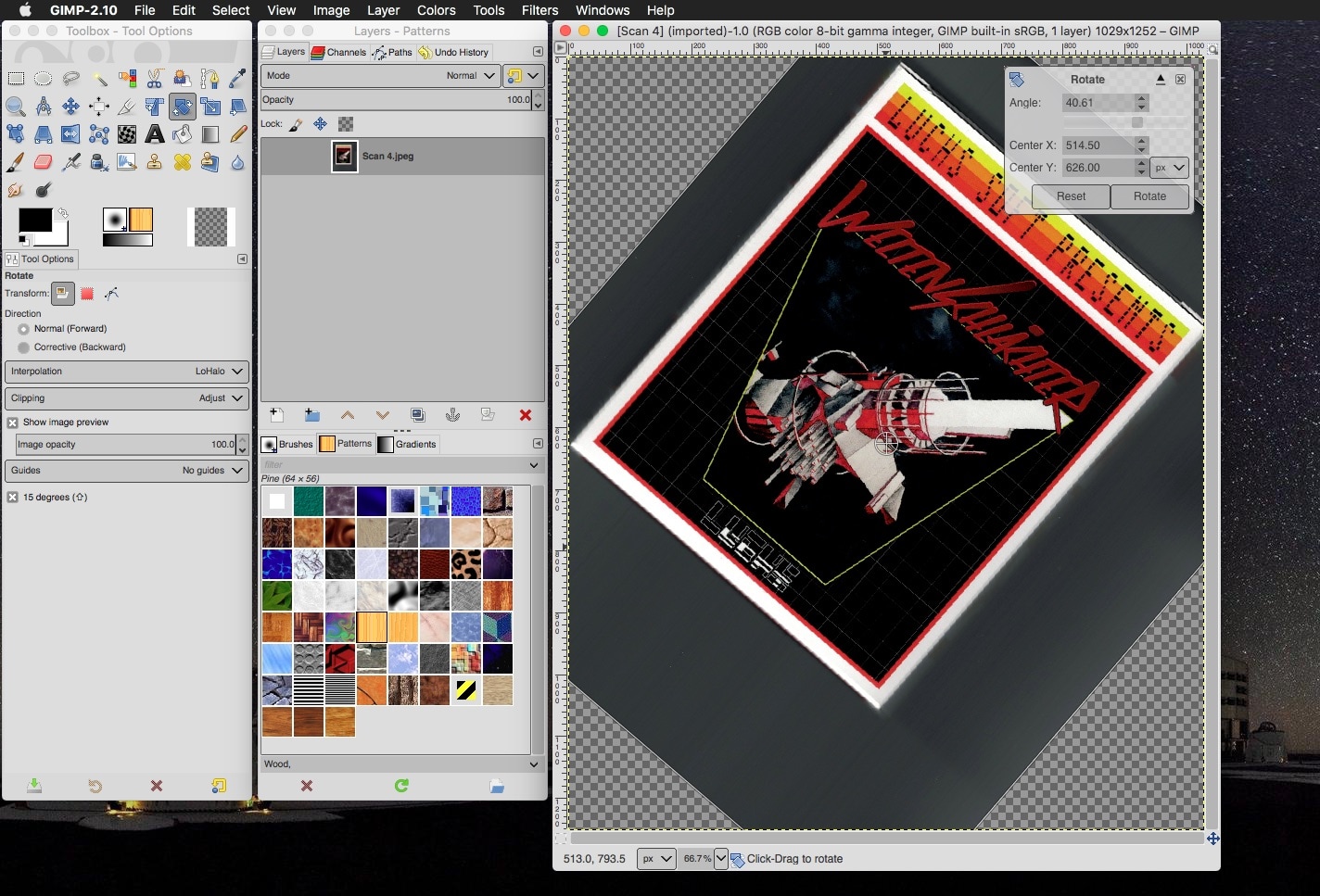Open the Filters menu

tap(539, 10)
